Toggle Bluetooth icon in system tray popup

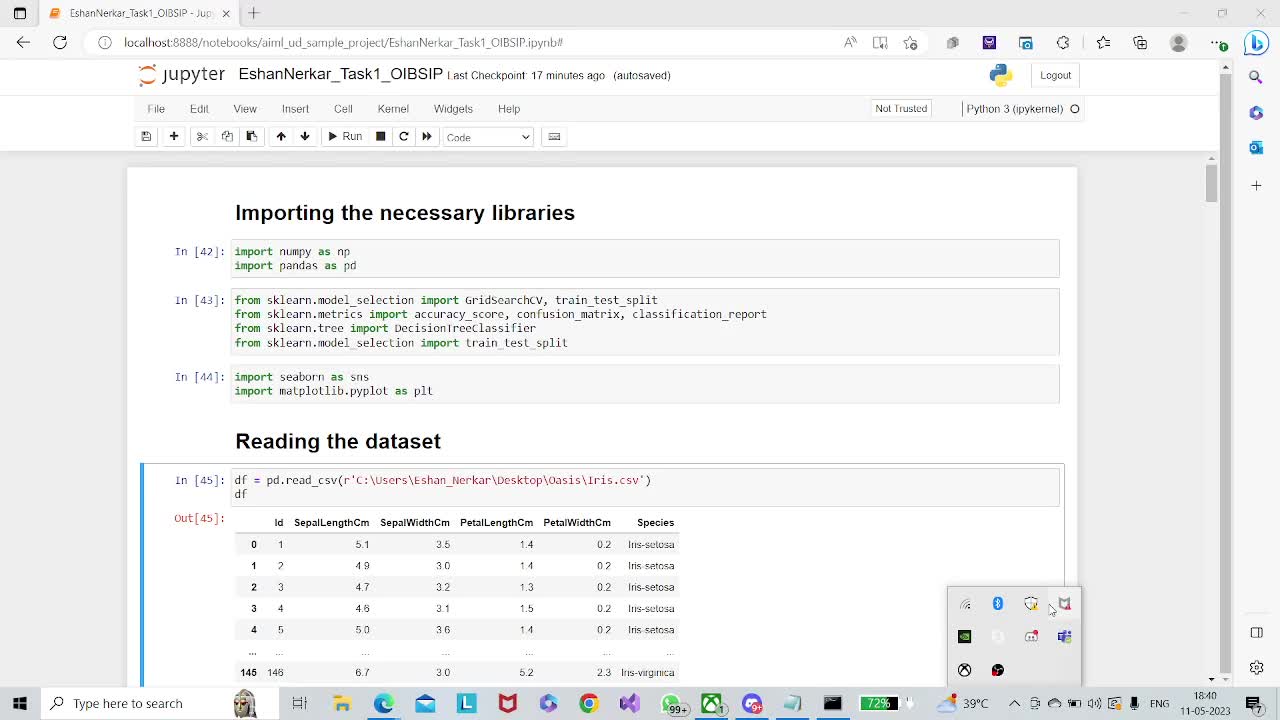(x=997, y=604)
